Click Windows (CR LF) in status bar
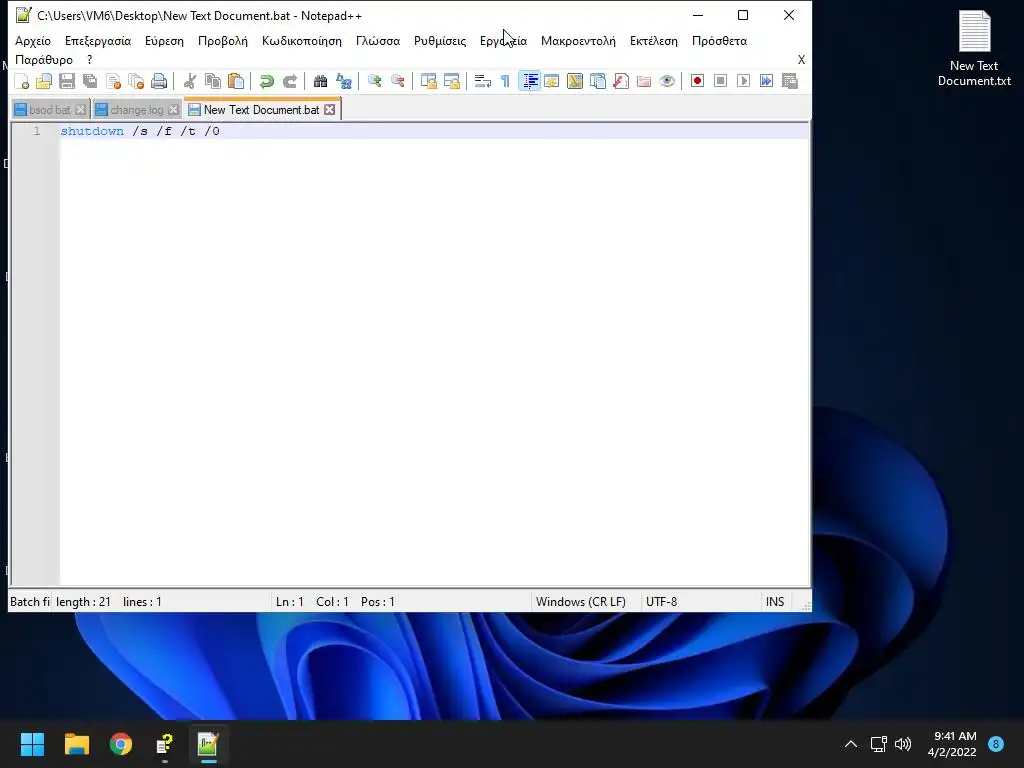1024x768 pixels. tap(581, 601)
